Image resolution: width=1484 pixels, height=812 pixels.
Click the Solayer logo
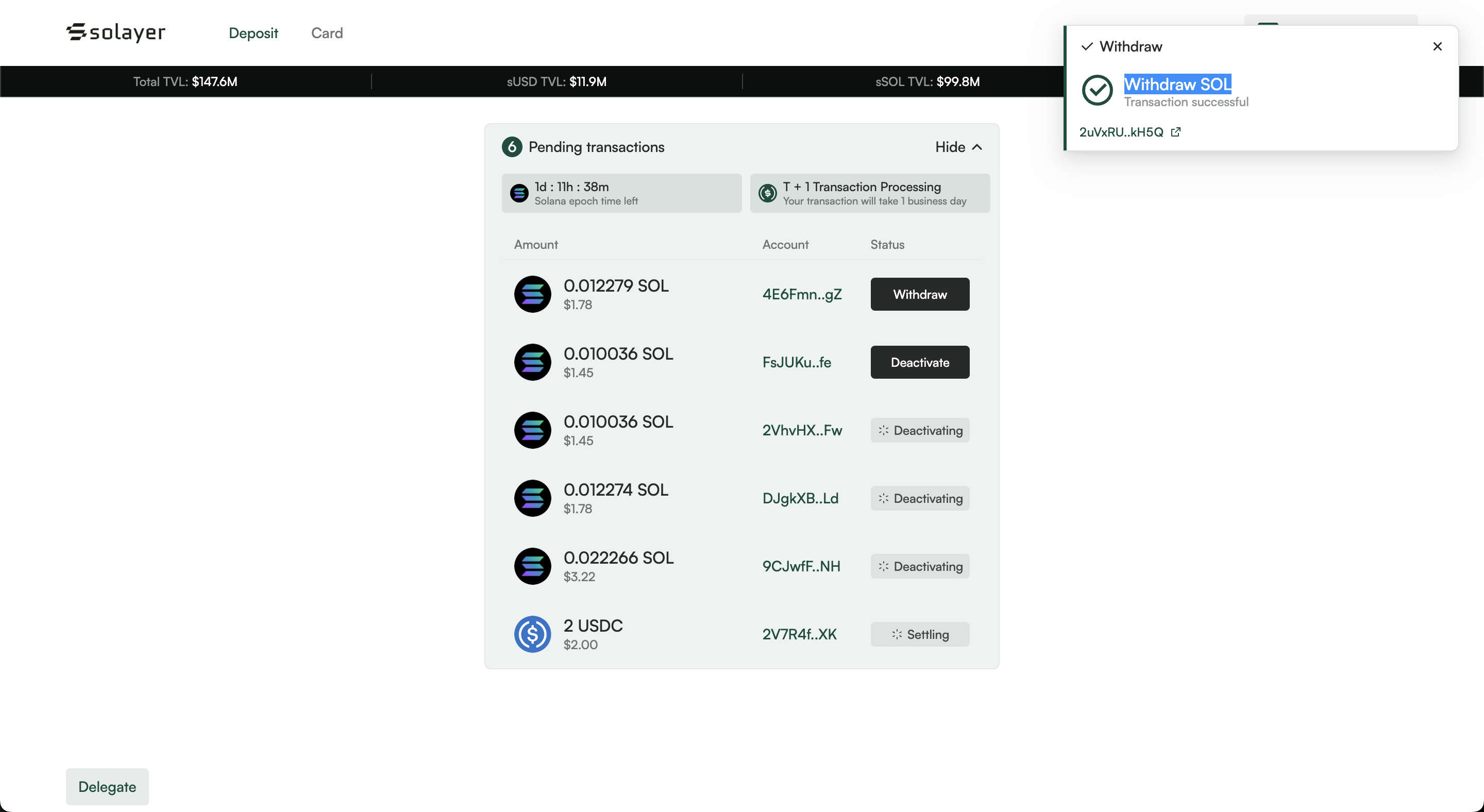click(116, 32)
